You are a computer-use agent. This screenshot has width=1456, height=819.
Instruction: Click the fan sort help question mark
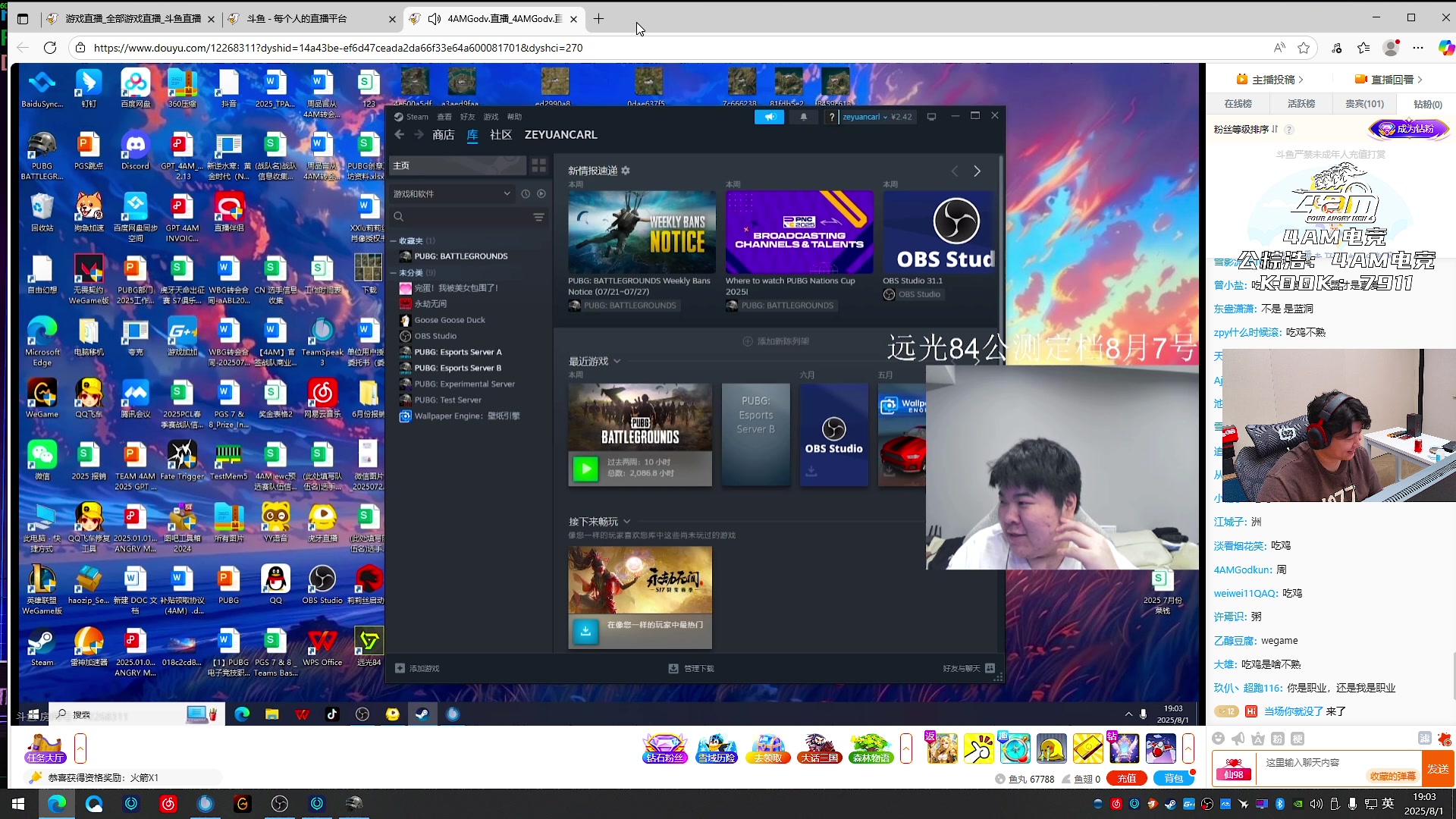pyautogui.click(x=1288, y=130)
